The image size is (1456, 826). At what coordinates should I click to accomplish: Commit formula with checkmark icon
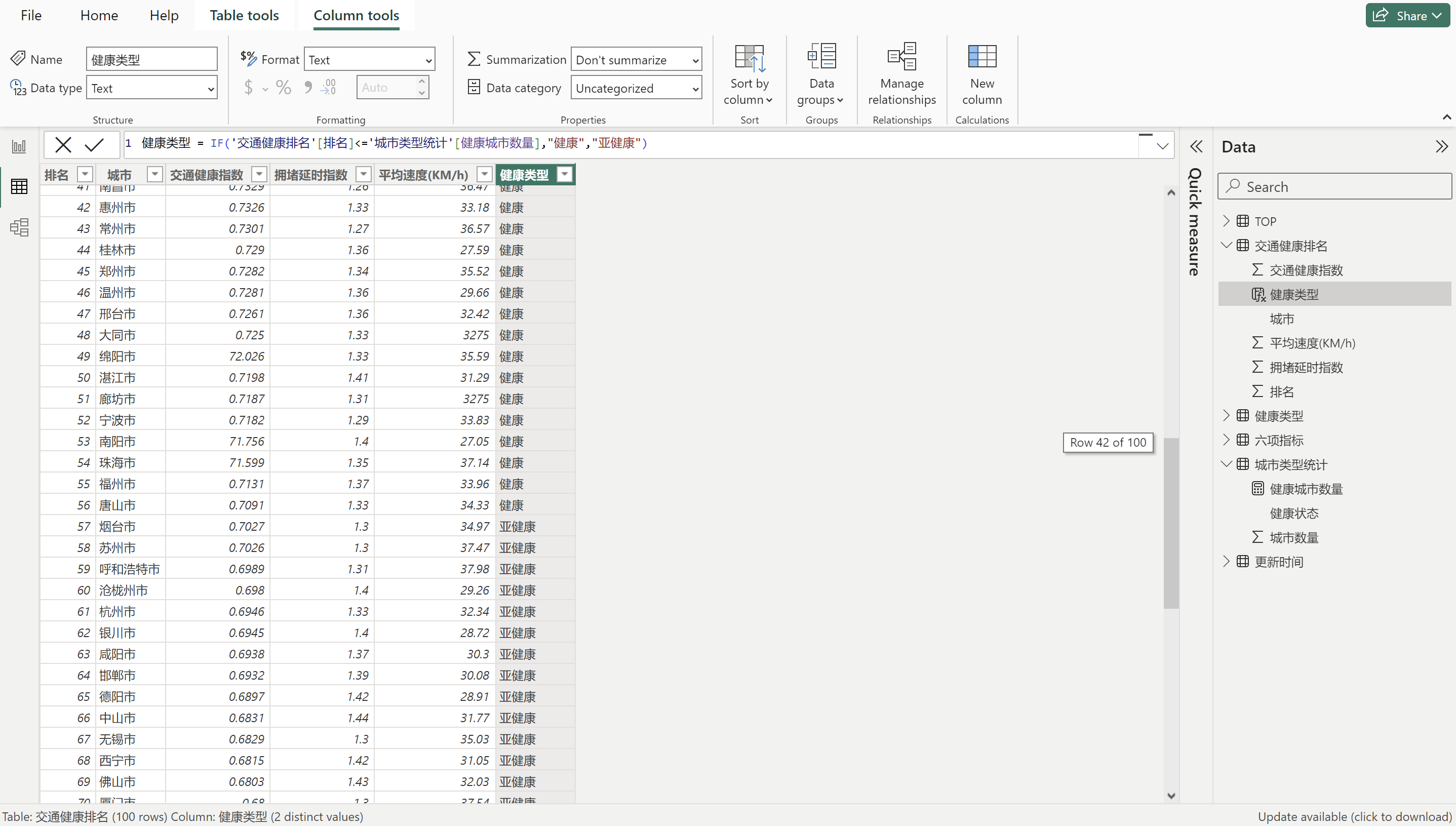(x=94, y=145)
